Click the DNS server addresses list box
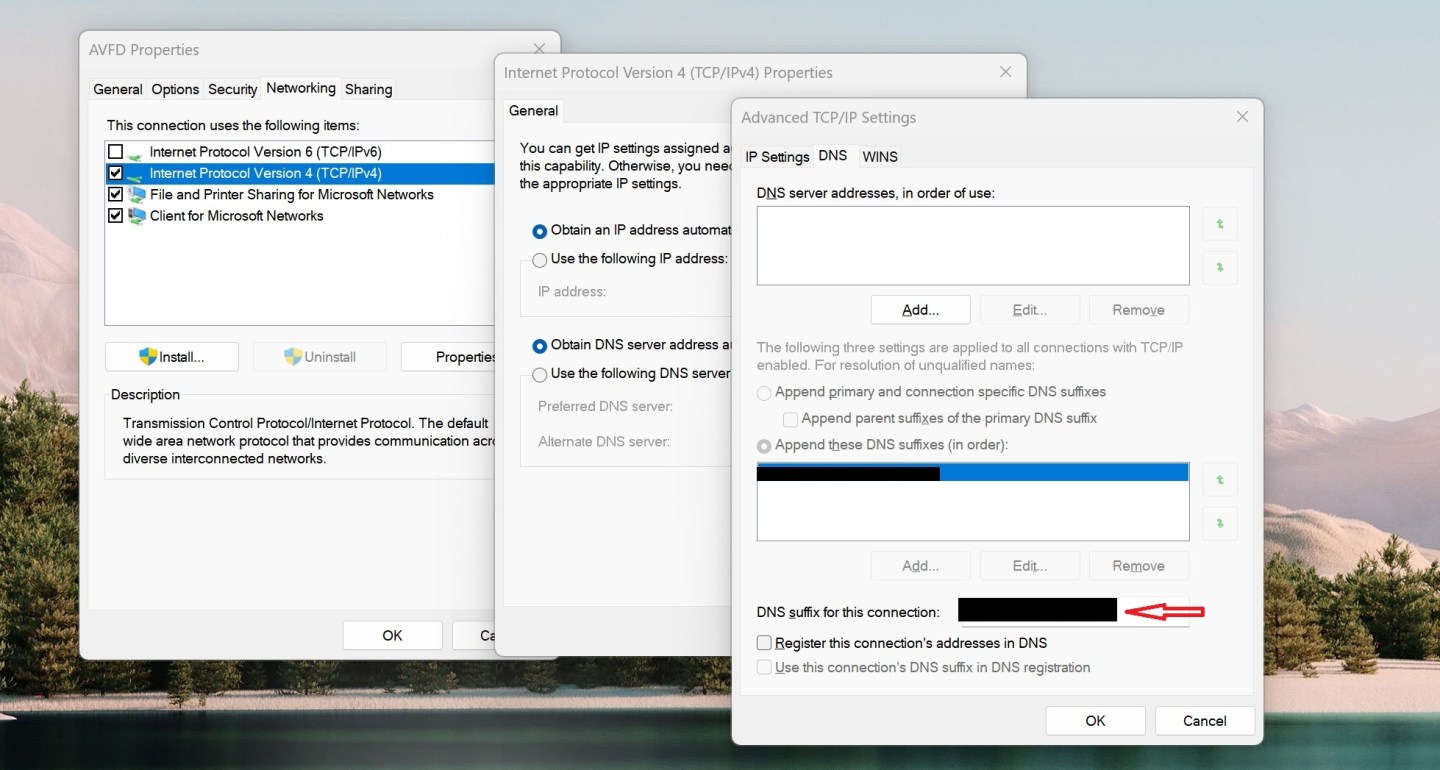This screenshot has width=1440, height=770. click(x=973, y=246)
